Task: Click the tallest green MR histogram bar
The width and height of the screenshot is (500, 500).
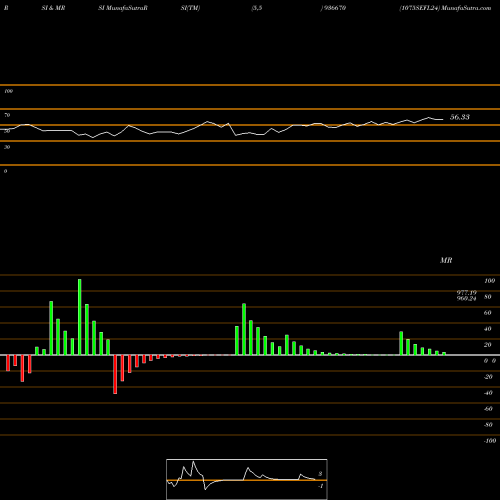Action: coord(80,317)
